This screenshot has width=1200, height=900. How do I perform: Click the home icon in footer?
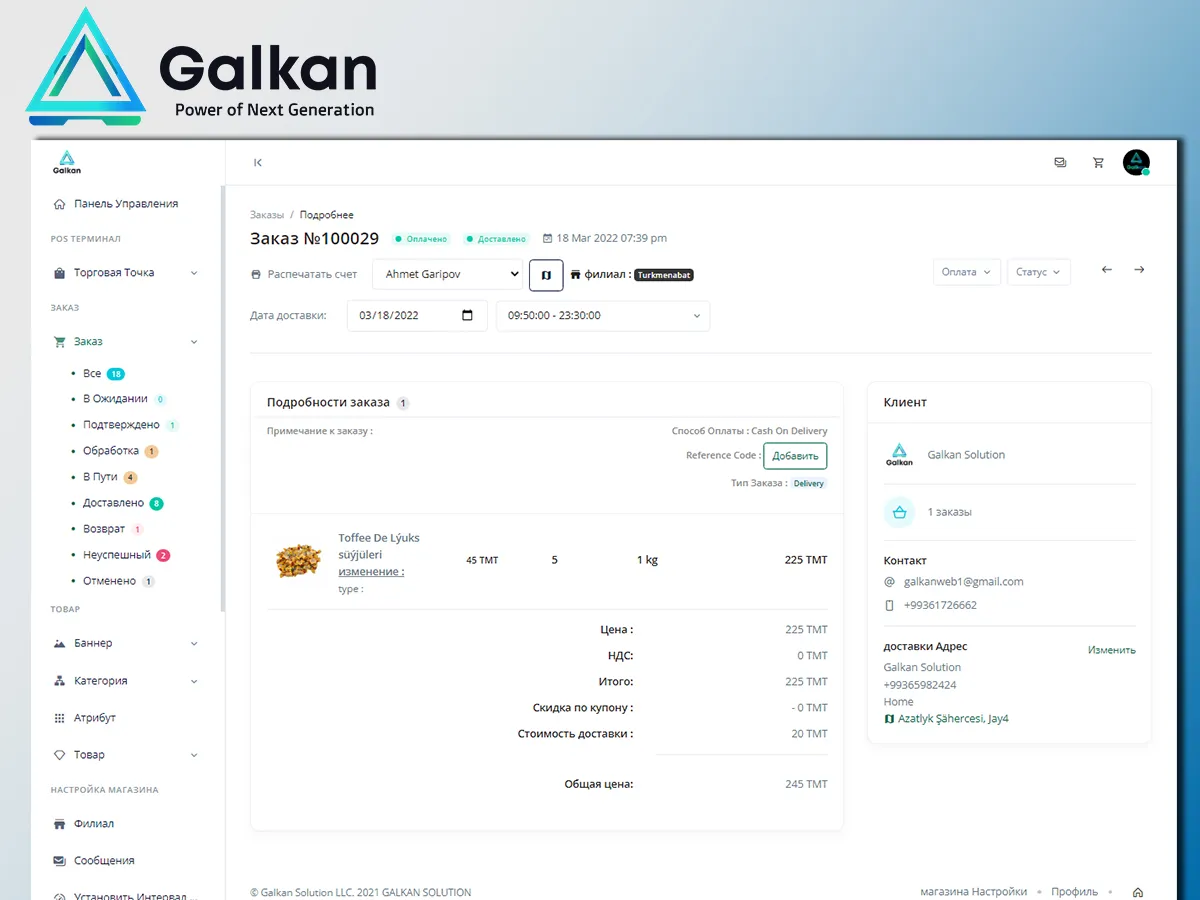click(1138, 892)
